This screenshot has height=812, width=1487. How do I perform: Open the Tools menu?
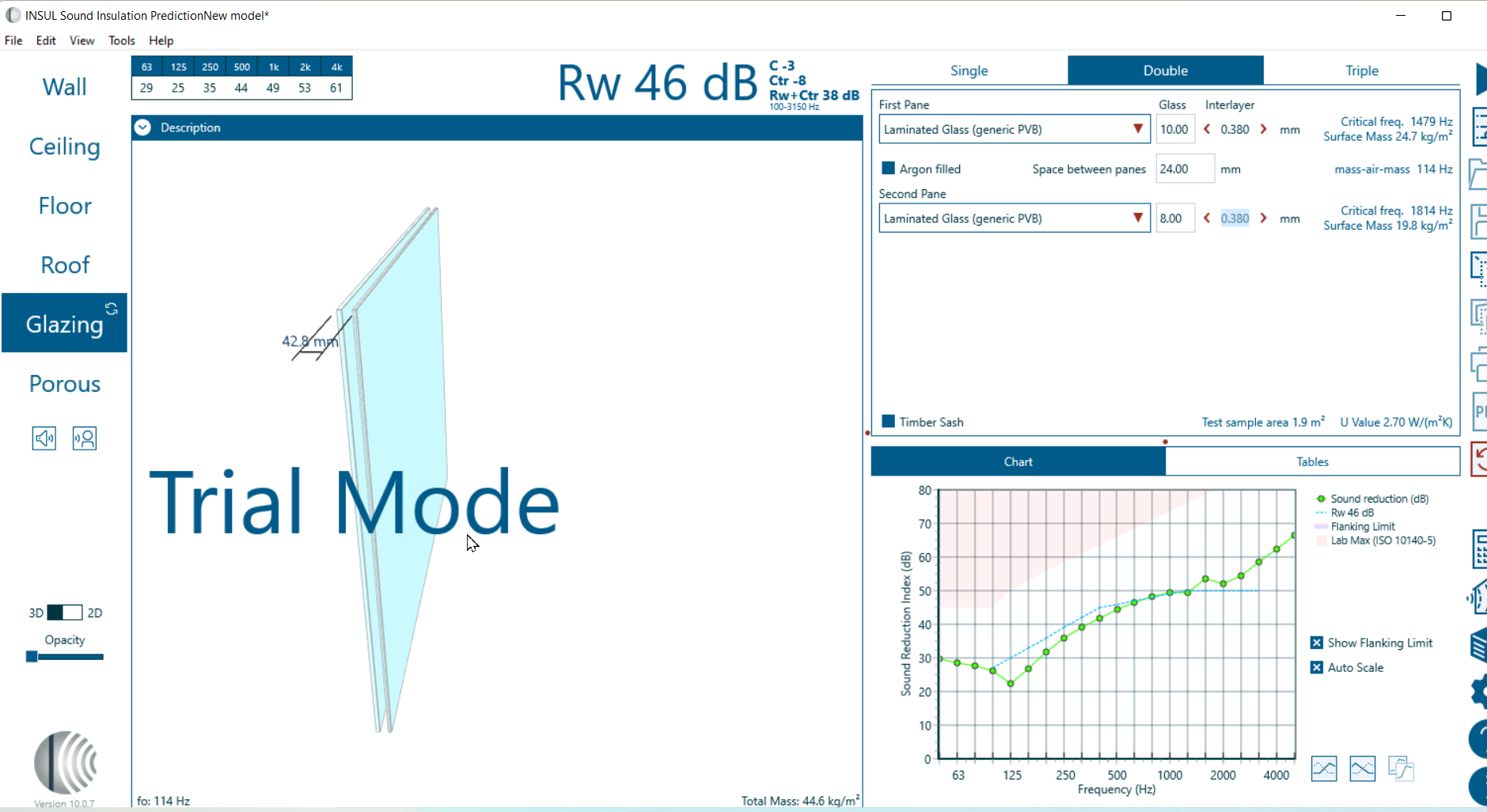click(122, 40)
